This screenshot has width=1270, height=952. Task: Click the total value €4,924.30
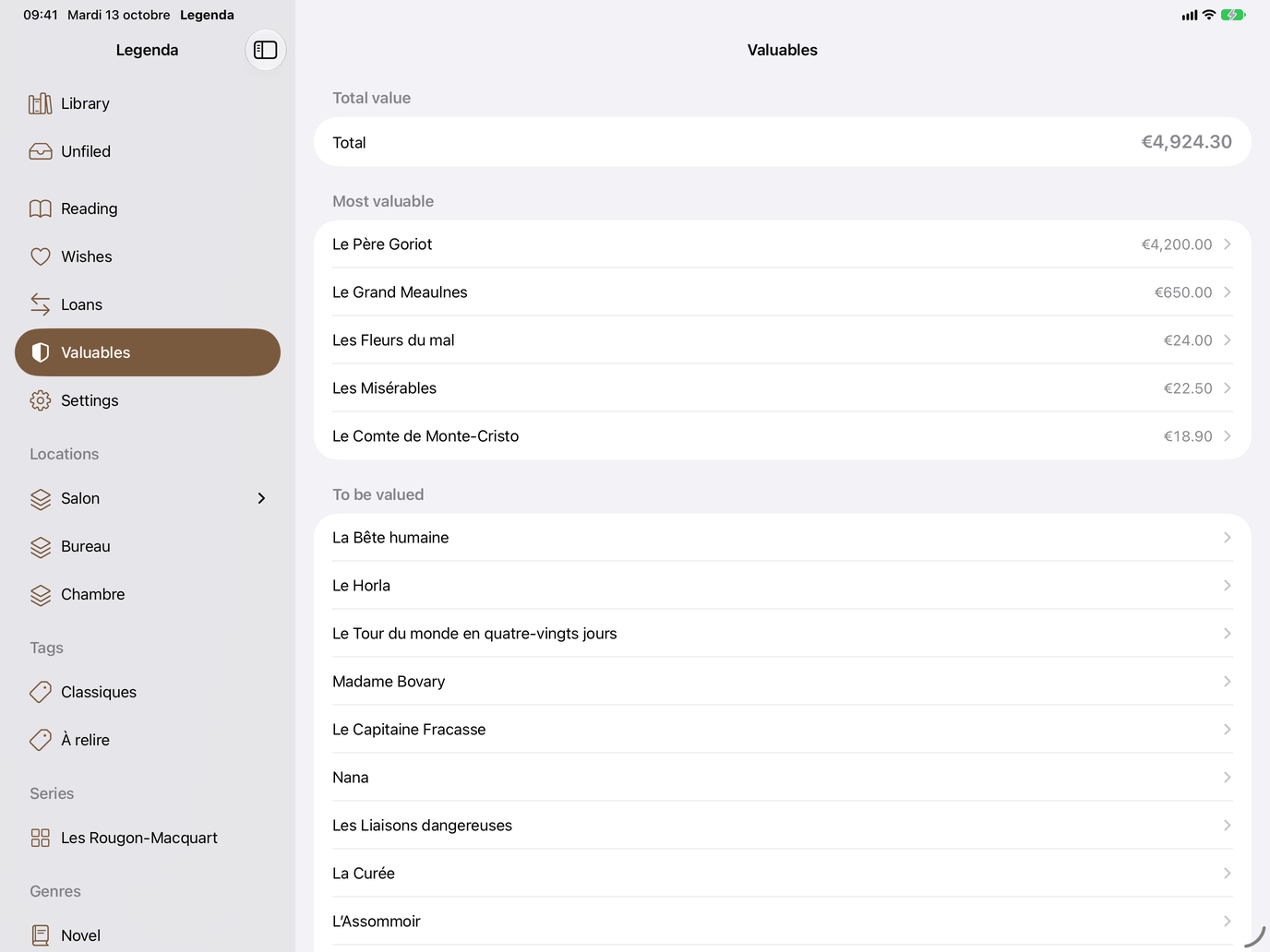click(1186, 142)
